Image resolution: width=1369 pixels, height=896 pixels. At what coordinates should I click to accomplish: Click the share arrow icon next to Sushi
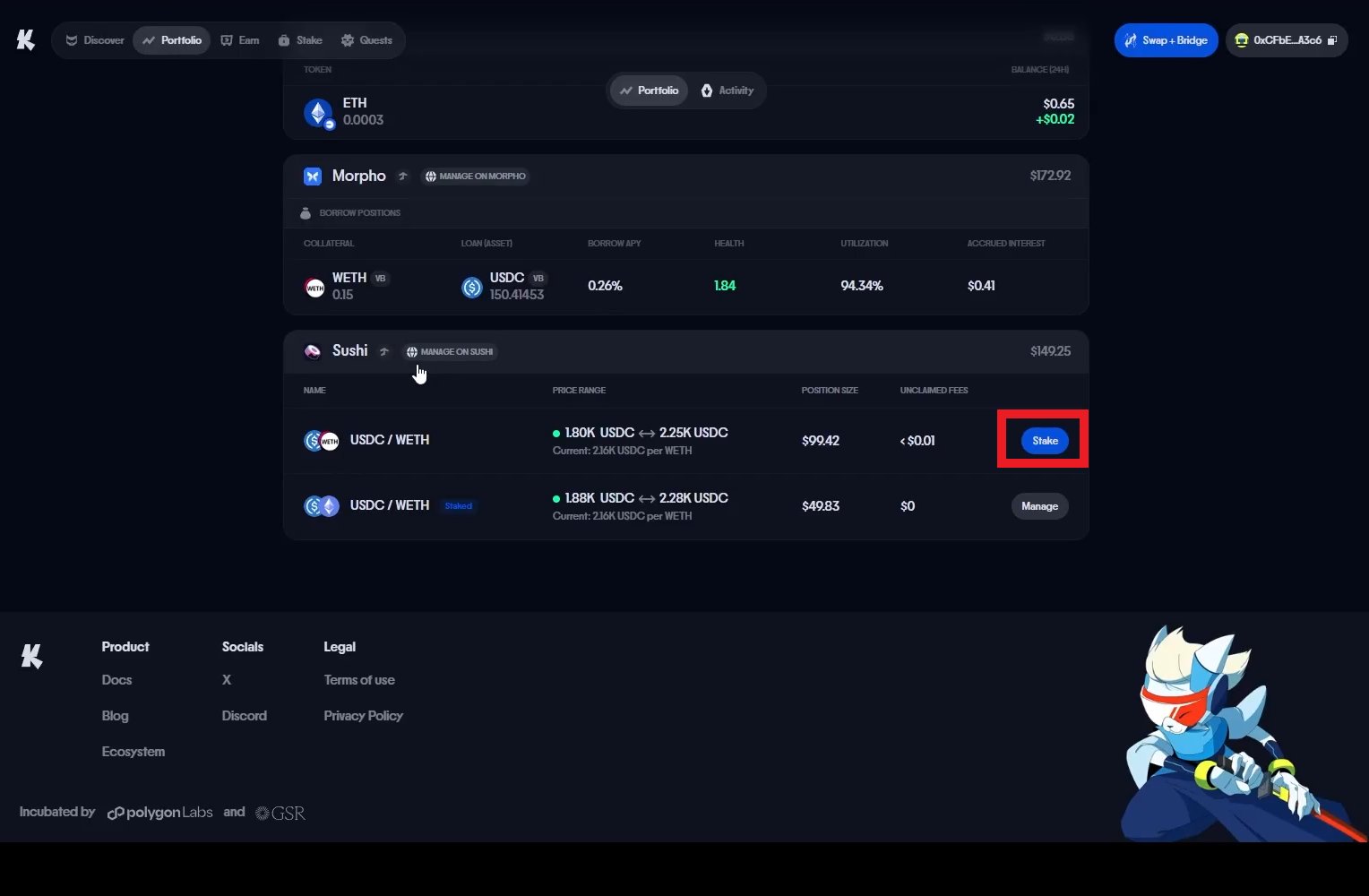[384, 351]
